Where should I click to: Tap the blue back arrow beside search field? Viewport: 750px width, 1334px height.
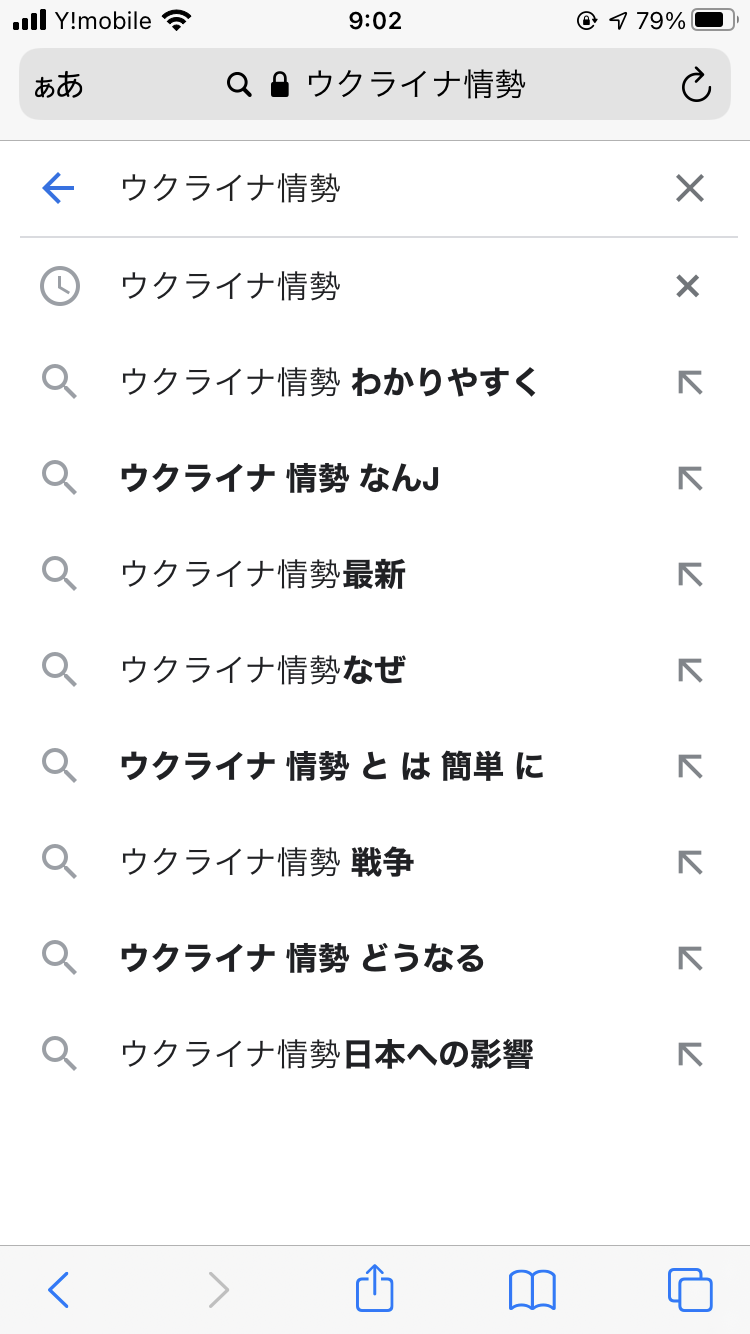[58, 188]
